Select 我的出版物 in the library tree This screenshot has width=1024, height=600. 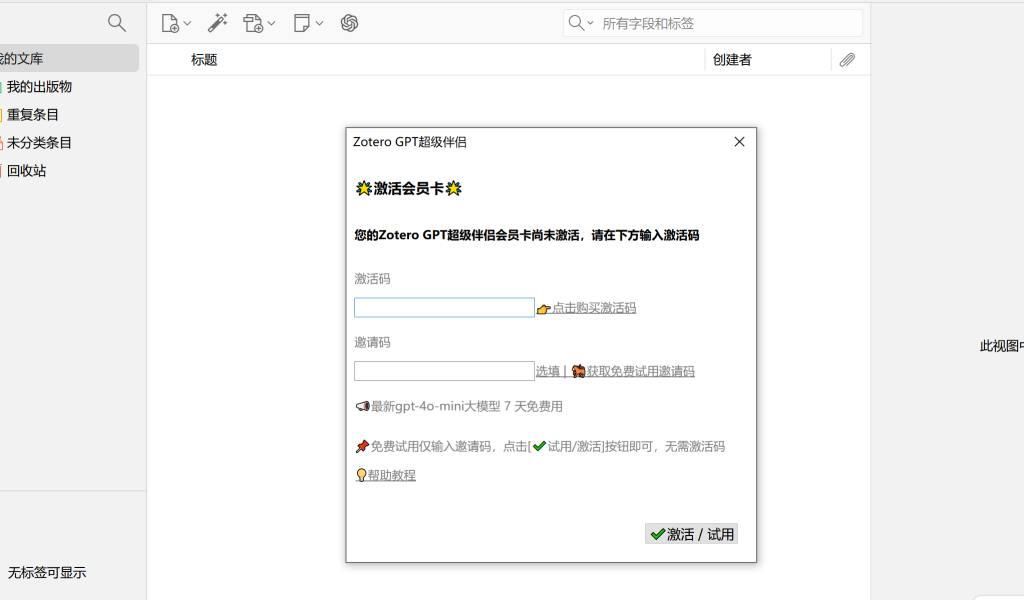coord(39,87)
